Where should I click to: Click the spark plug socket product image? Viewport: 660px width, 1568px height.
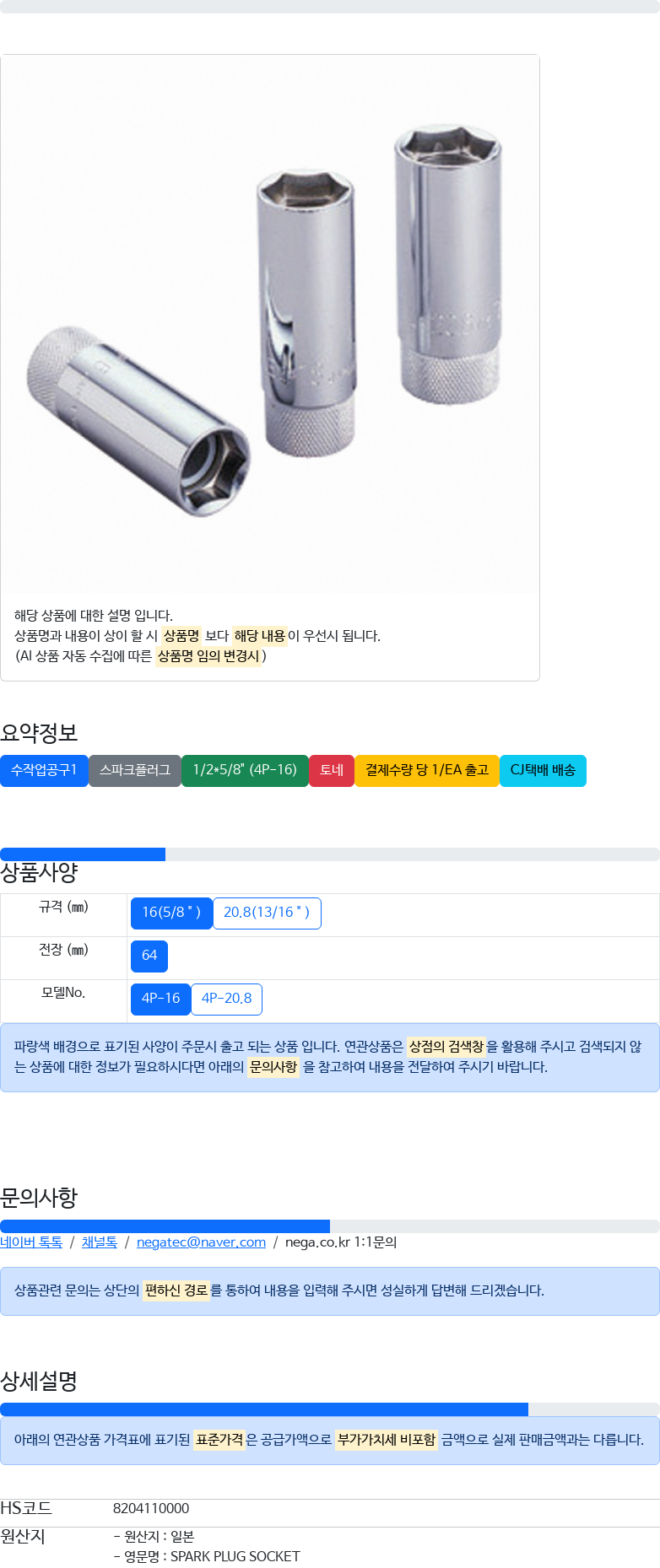click(x=270, y=323)
